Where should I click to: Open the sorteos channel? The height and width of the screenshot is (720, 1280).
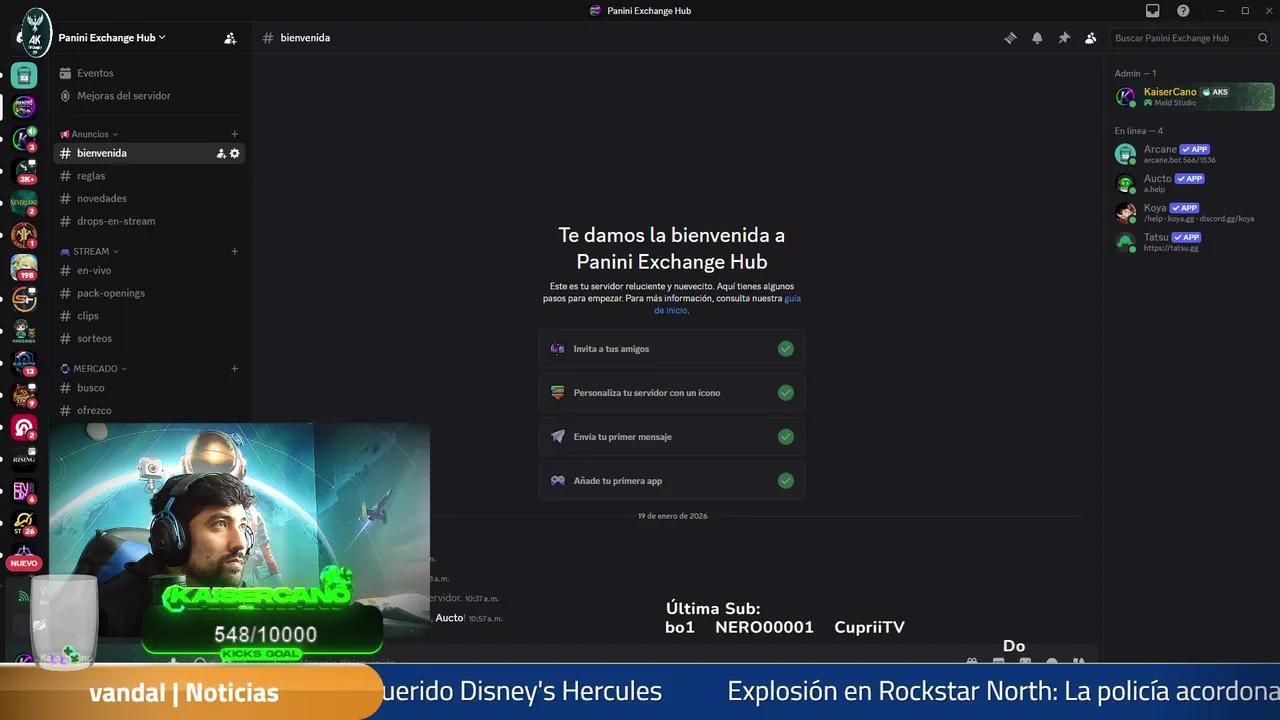(149, 338)
